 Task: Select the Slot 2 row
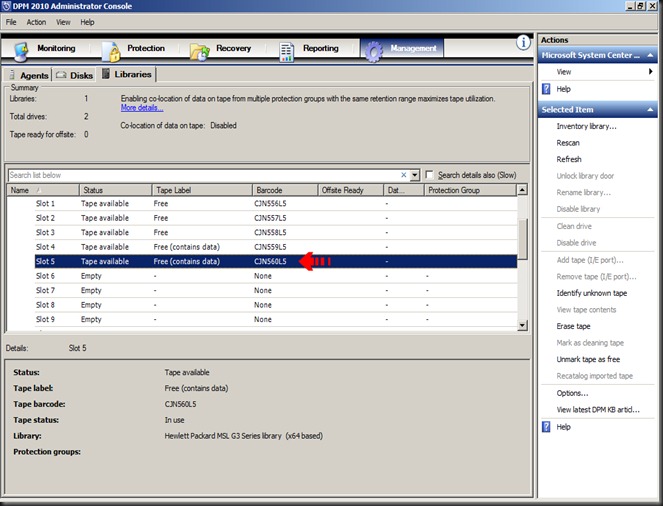(x=276, y=218)
